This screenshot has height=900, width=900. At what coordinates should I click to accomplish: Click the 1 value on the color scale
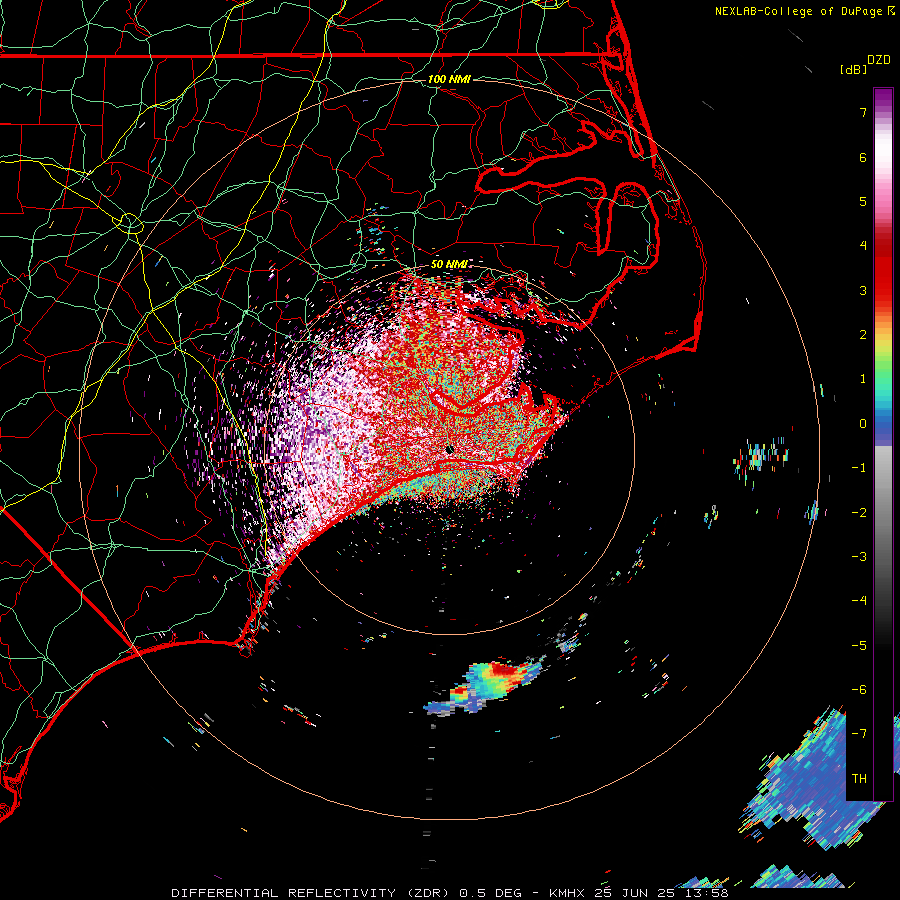tap(863, 379)
